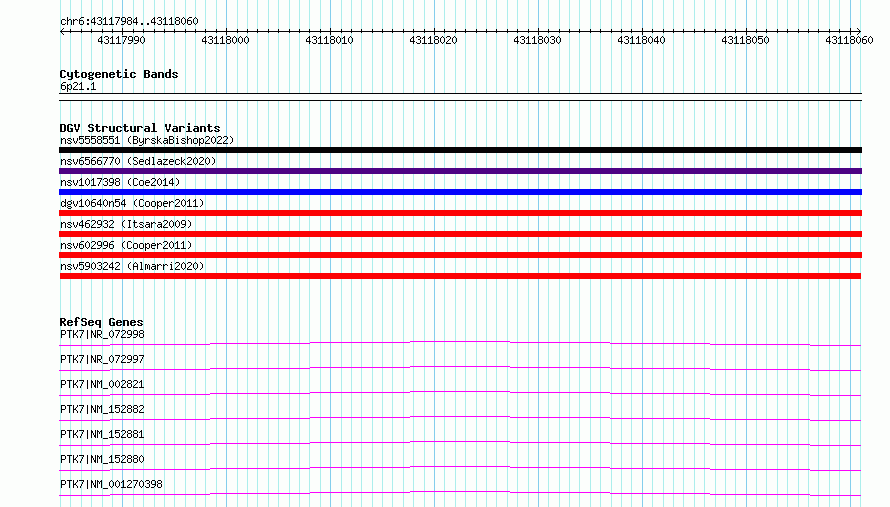Open variant nsv462932 (Itsara2009) label

[126, 224]
